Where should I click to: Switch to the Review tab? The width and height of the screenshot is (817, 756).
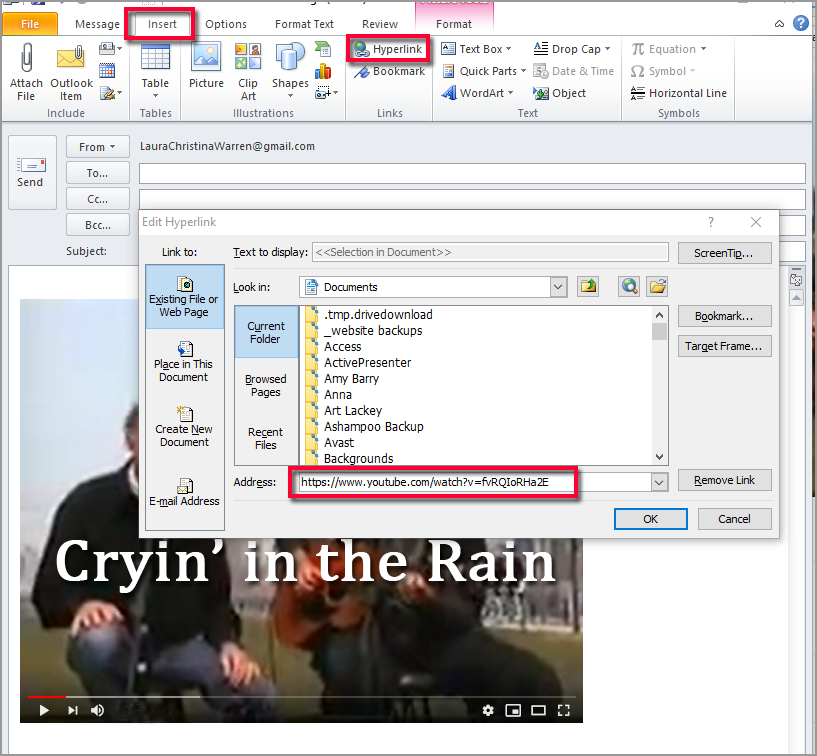380,24
